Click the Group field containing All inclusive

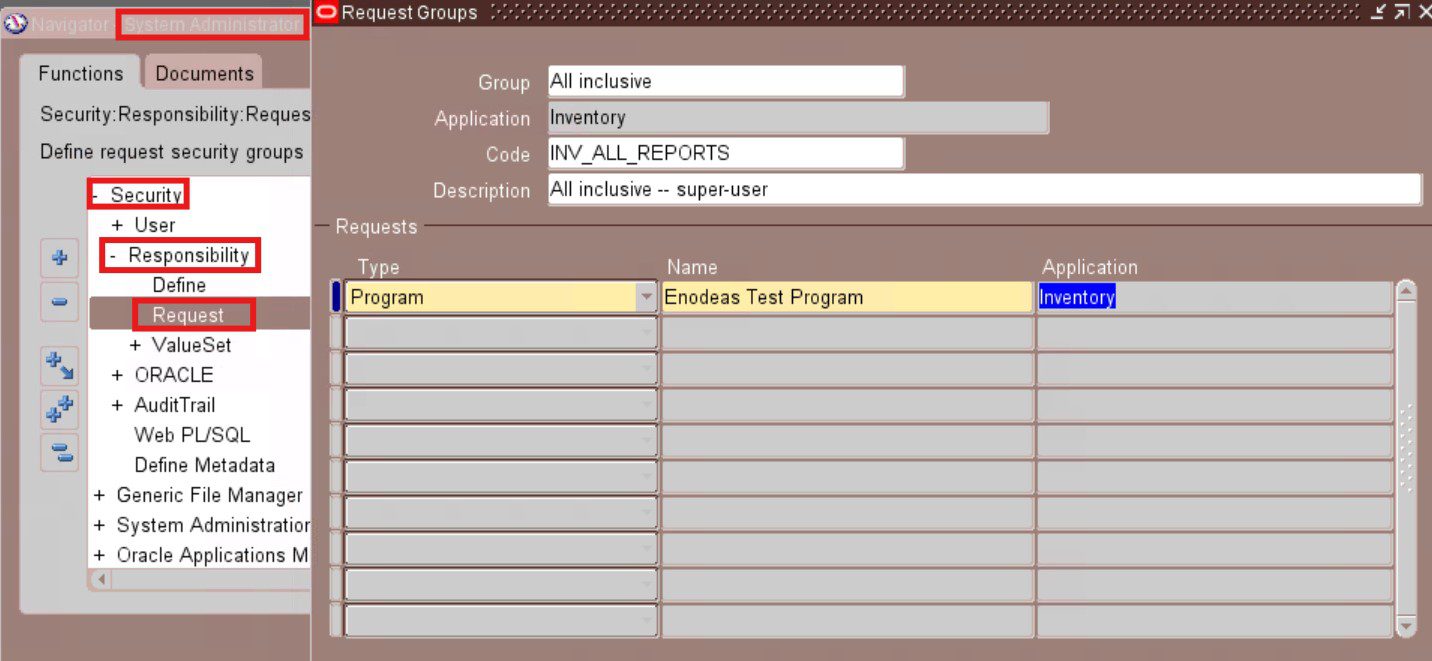[x=725, y=82]
